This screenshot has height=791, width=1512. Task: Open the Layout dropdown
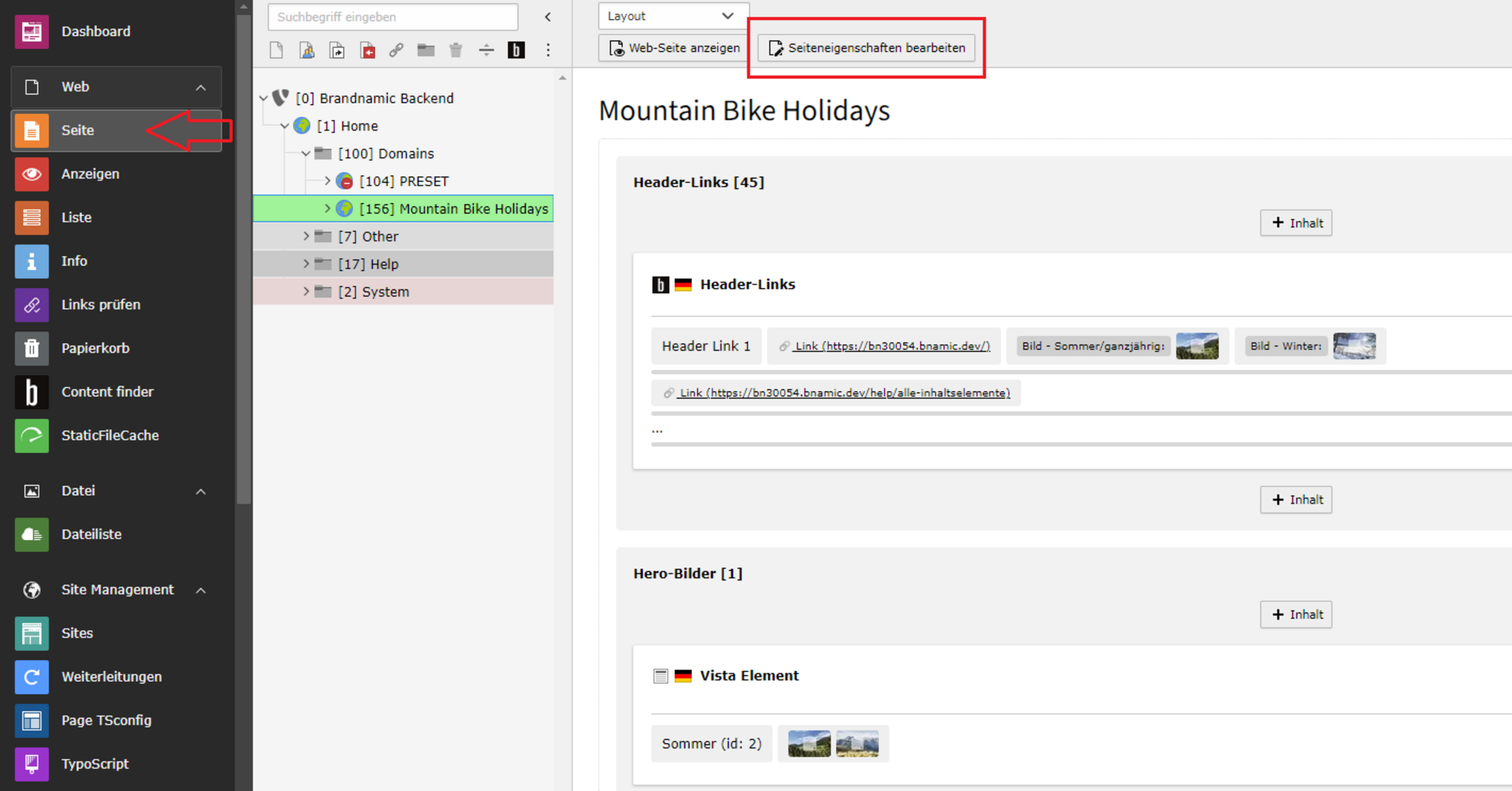(673, 16)
